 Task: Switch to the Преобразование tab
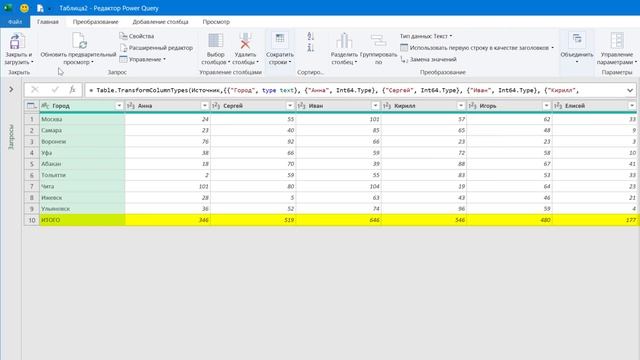click(96, 22)
